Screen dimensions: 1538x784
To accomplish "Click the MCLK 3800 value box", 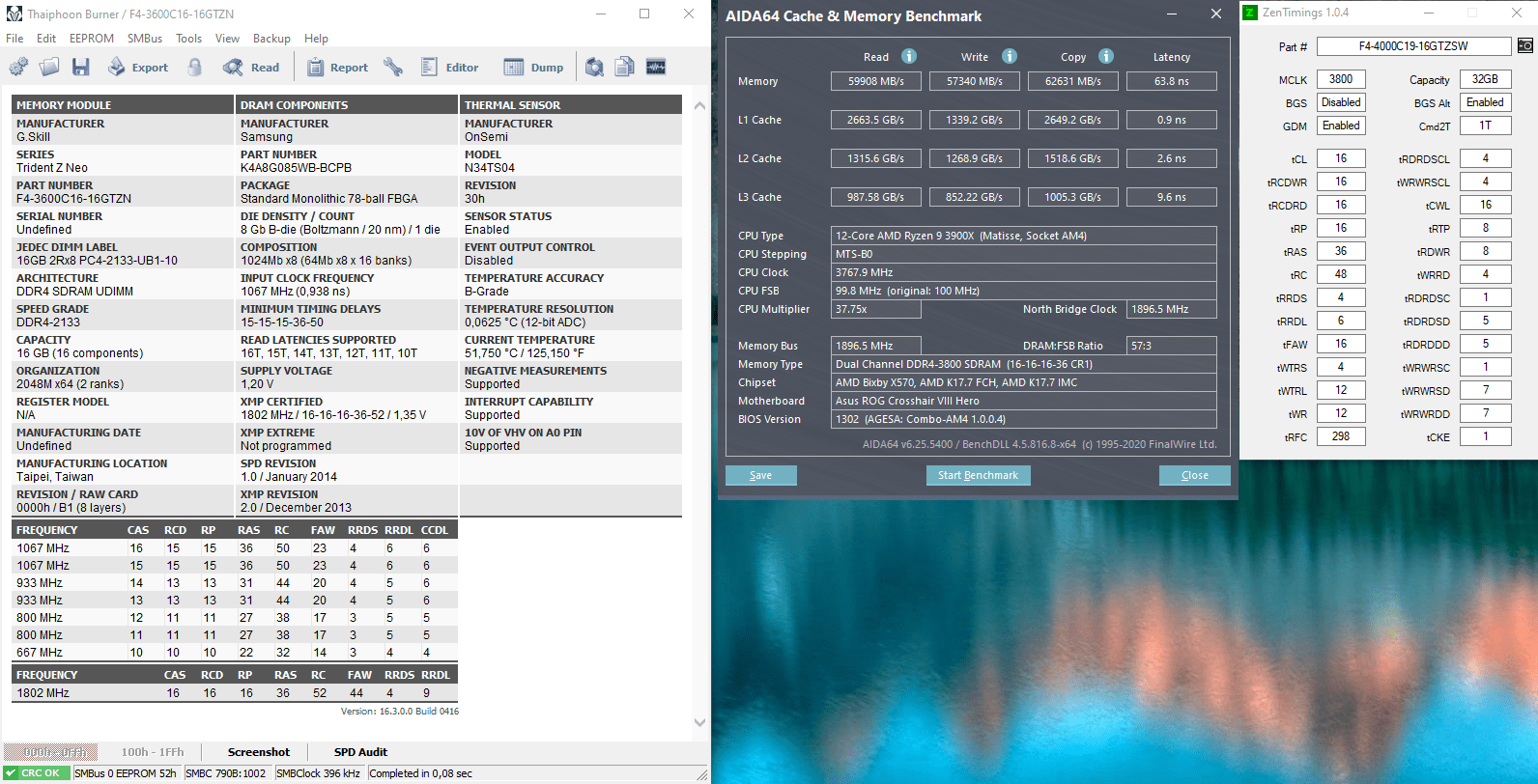I will (1341, 79).
